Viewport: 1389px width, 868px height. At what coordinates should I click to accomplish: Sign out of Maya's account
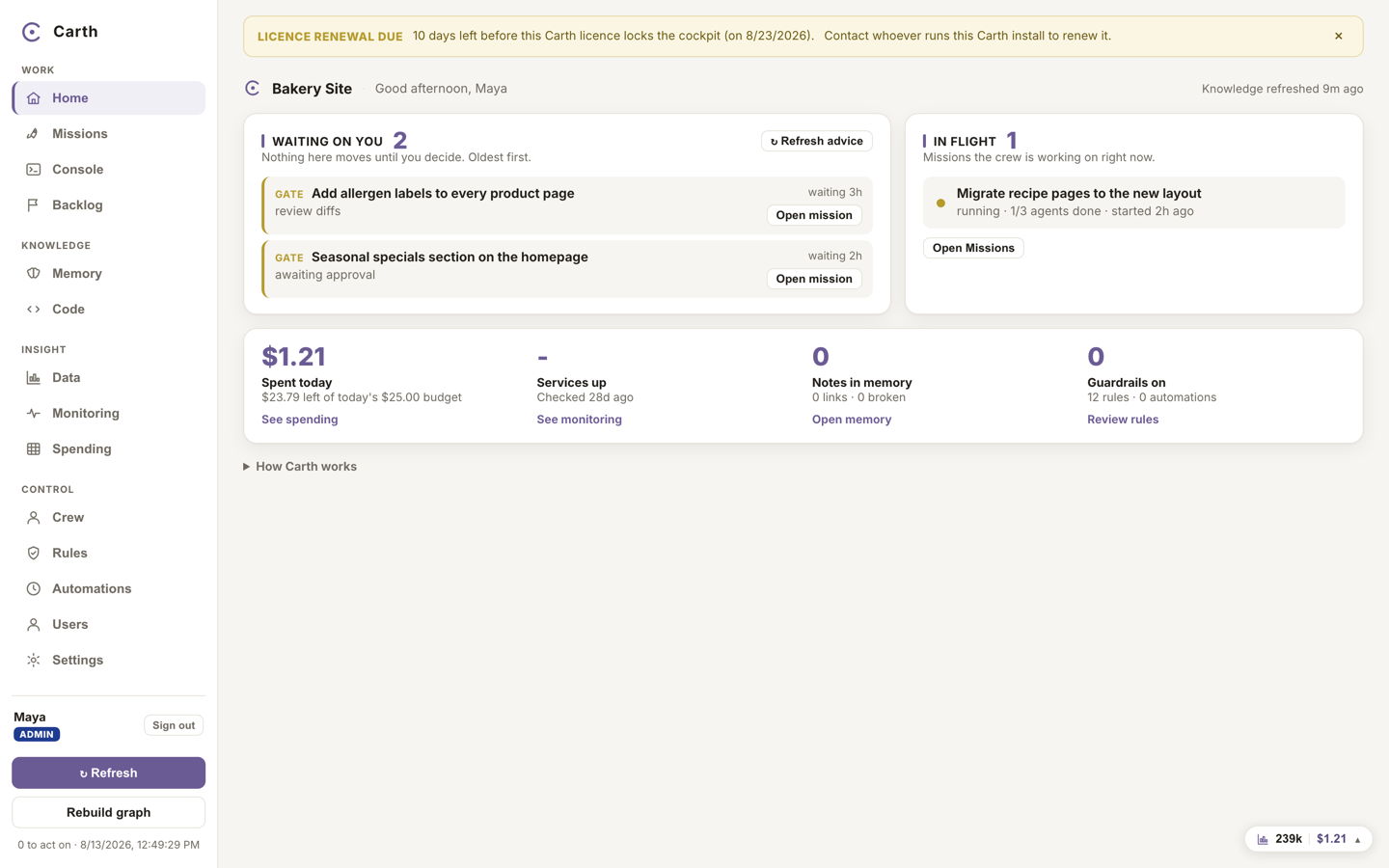[174, 725]
